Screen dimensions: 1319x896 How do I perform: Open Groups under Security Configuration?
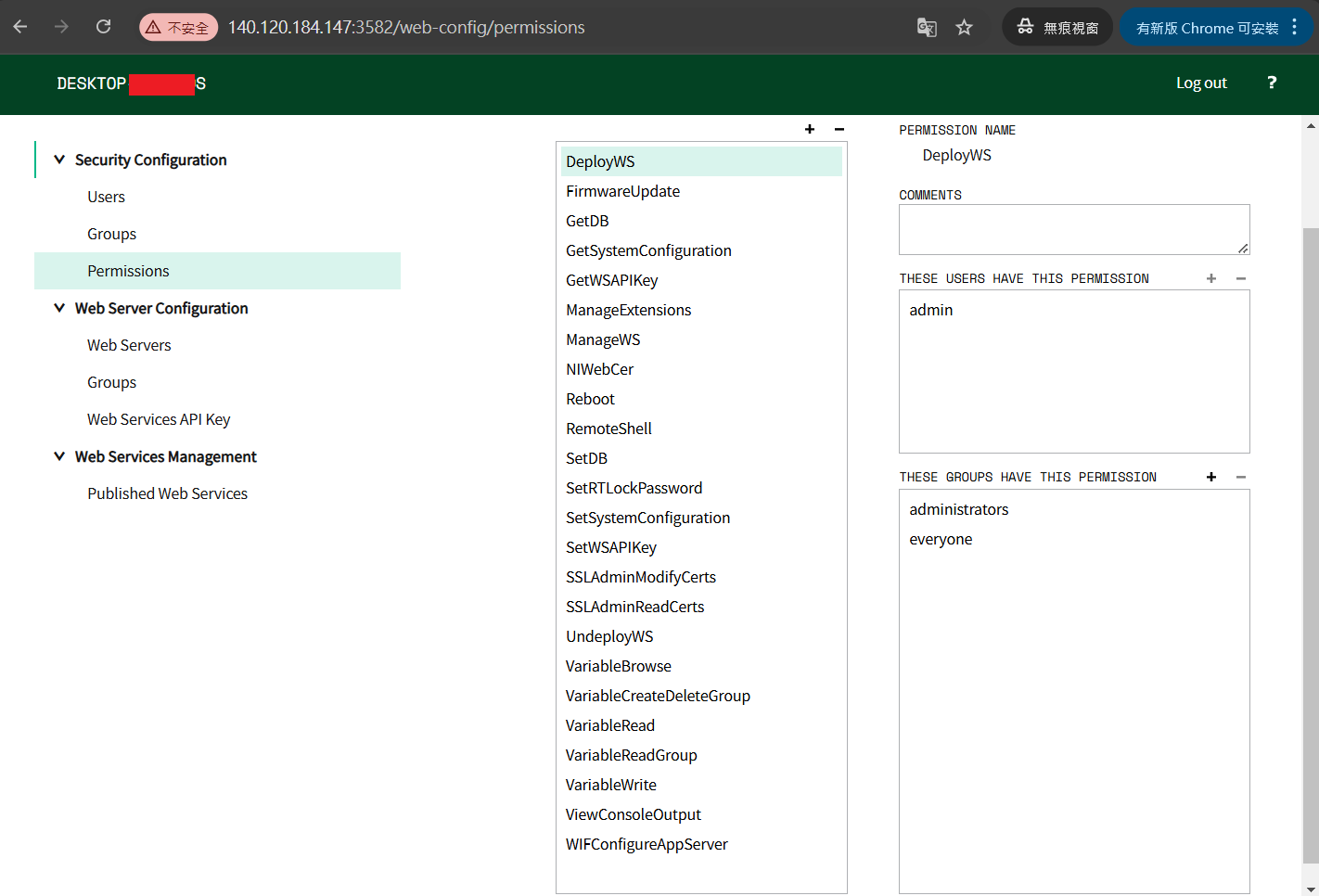pyautogui.click(x=111, y=234)
